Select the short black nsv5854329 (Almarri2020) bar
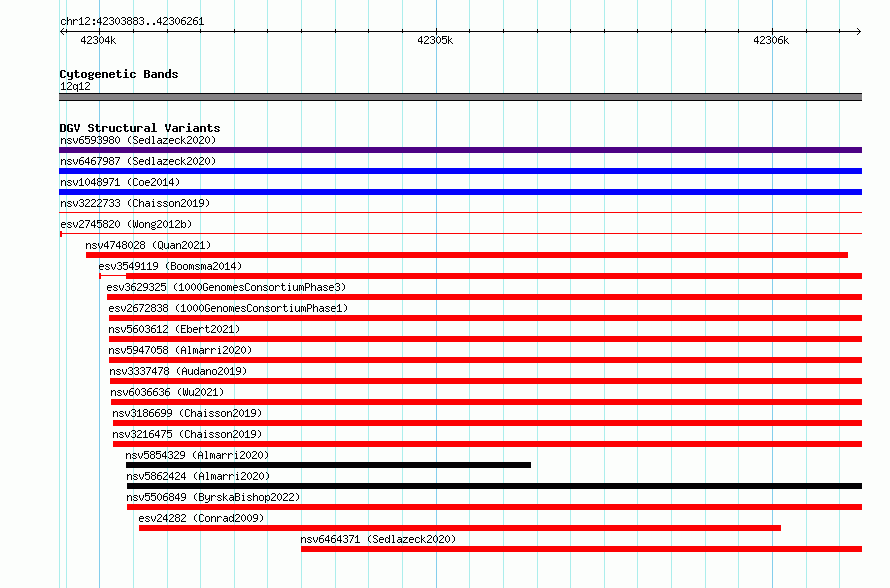 (329, 465)
